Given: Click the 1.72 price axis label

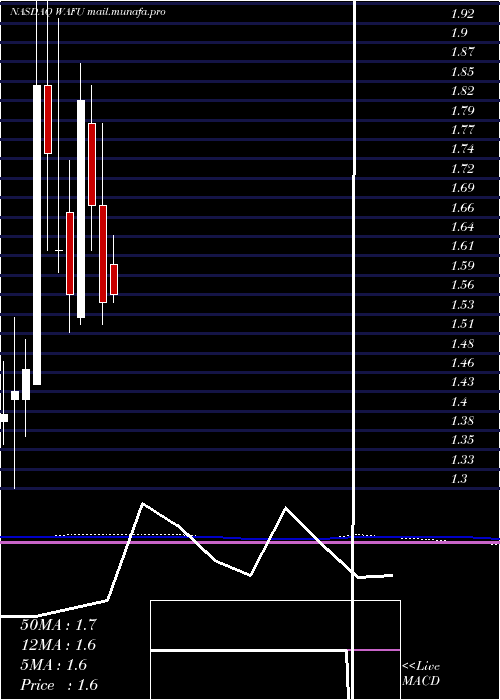Looking at the screenshot, I should [462, 169].
